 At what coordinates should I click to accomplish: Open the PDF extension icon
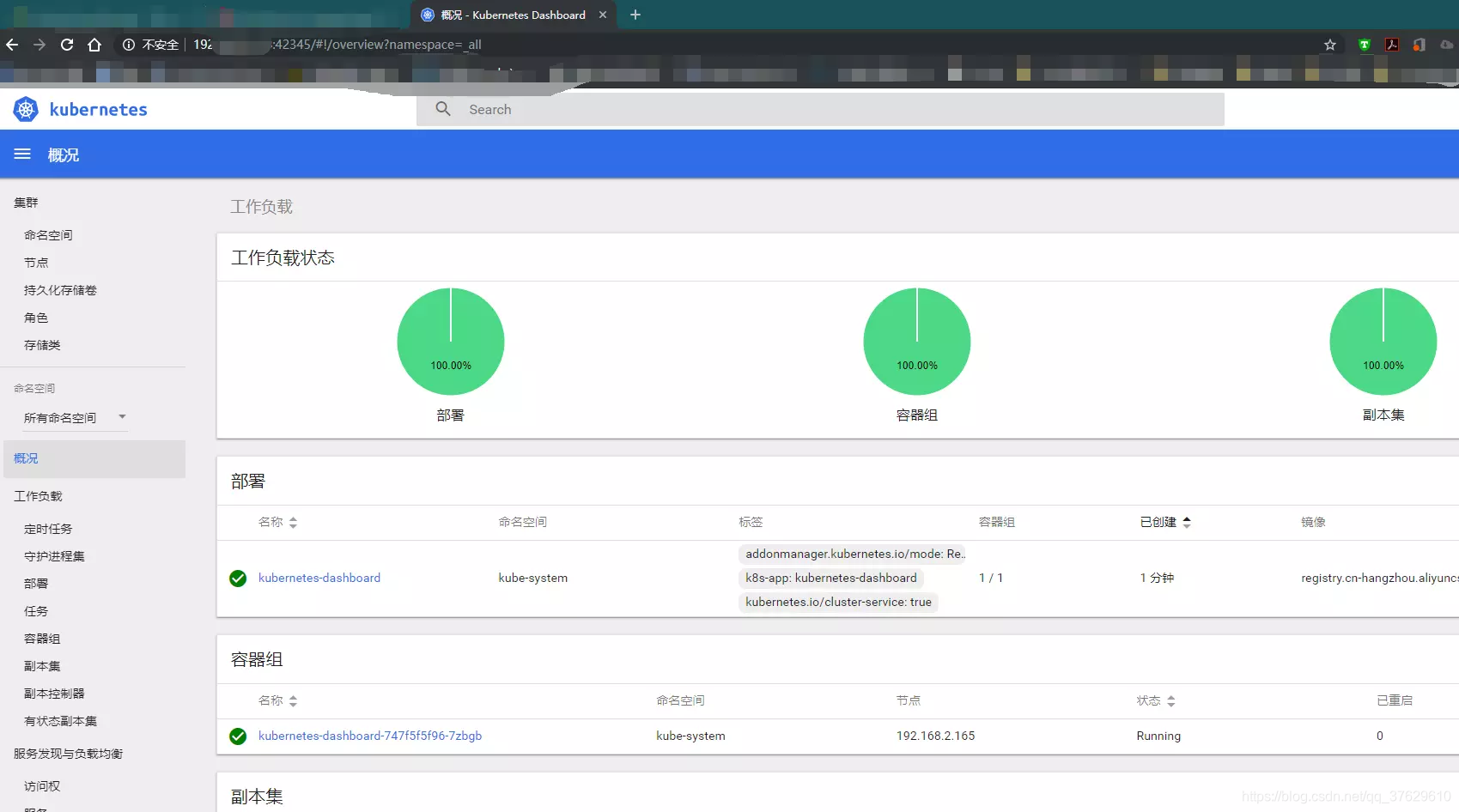[x=1392, y=45]
